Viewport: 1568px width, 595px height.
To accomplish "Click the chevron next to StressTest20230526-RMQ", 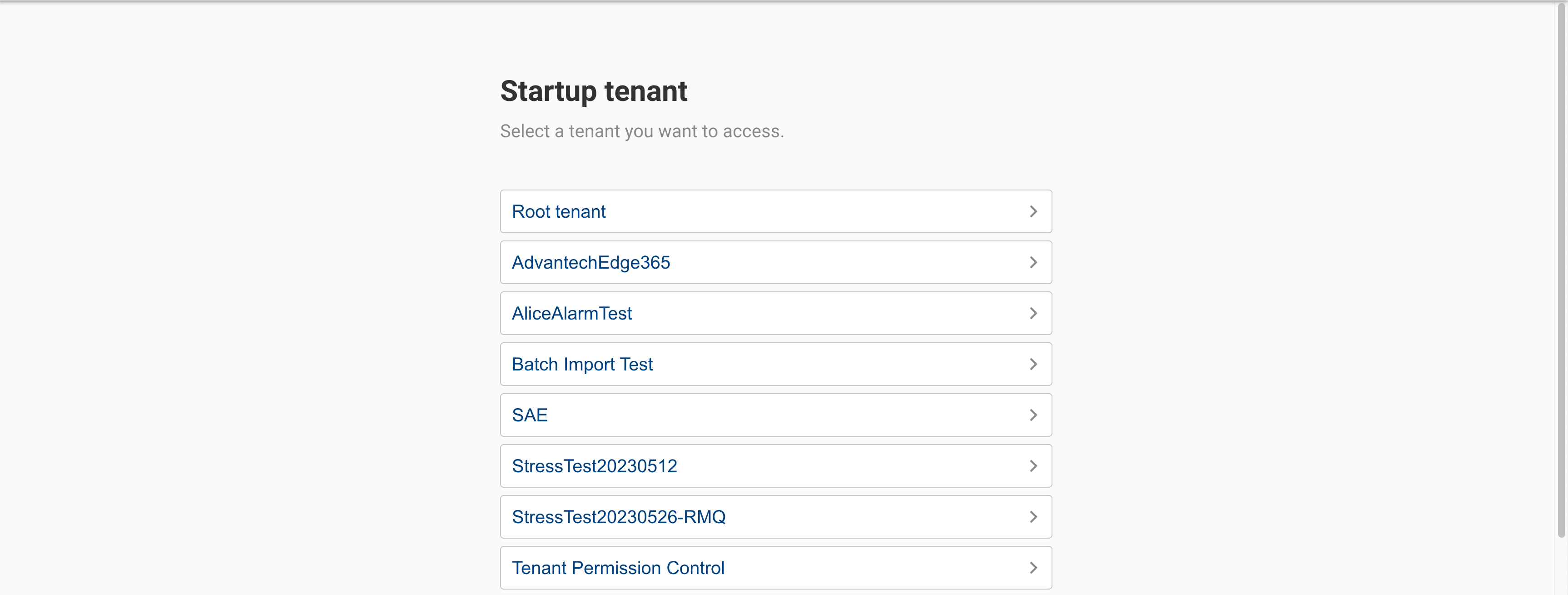I will 1033,516.
